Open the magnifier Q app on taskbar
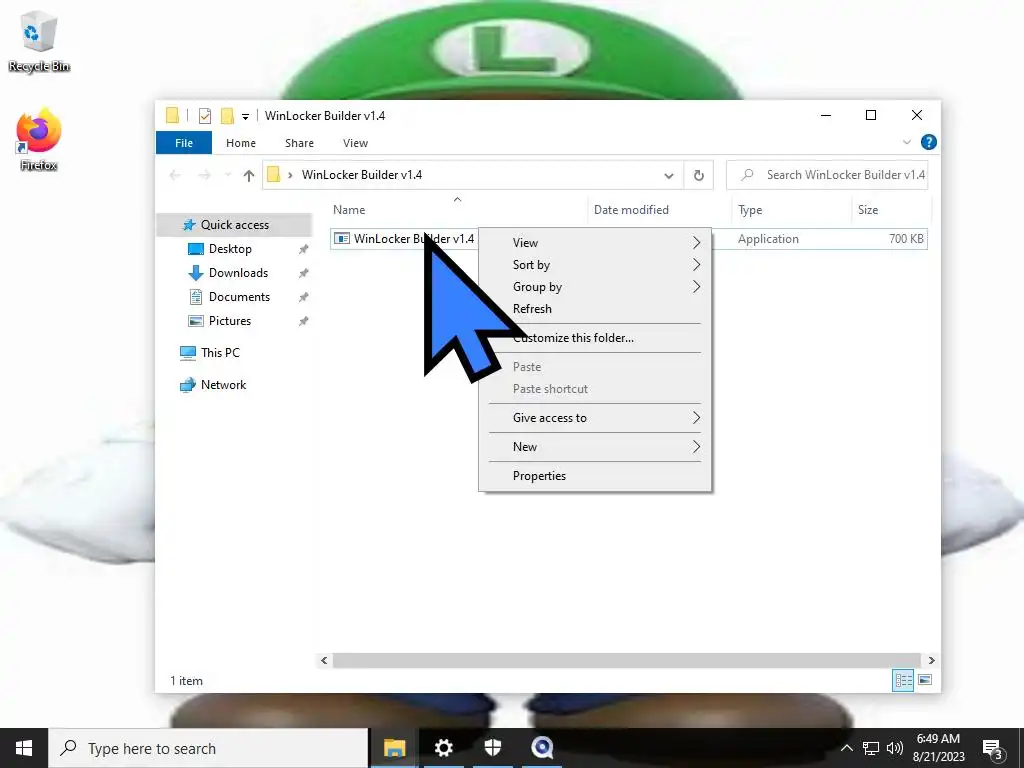This screenshot has width=1024, height=768. pos(542,748)
